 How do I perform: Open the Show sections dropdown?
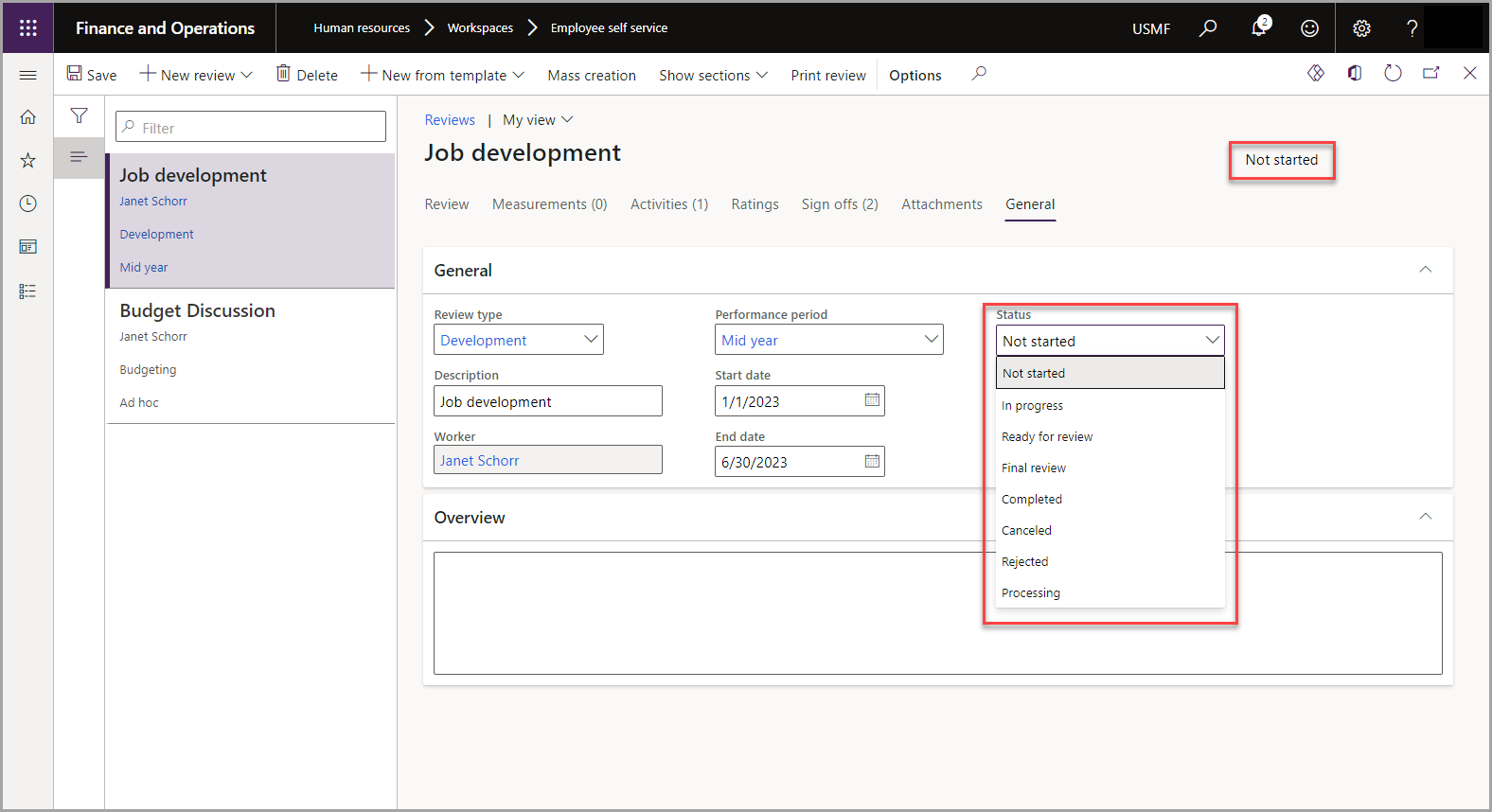pyautogui.click(x=714, y=75)
